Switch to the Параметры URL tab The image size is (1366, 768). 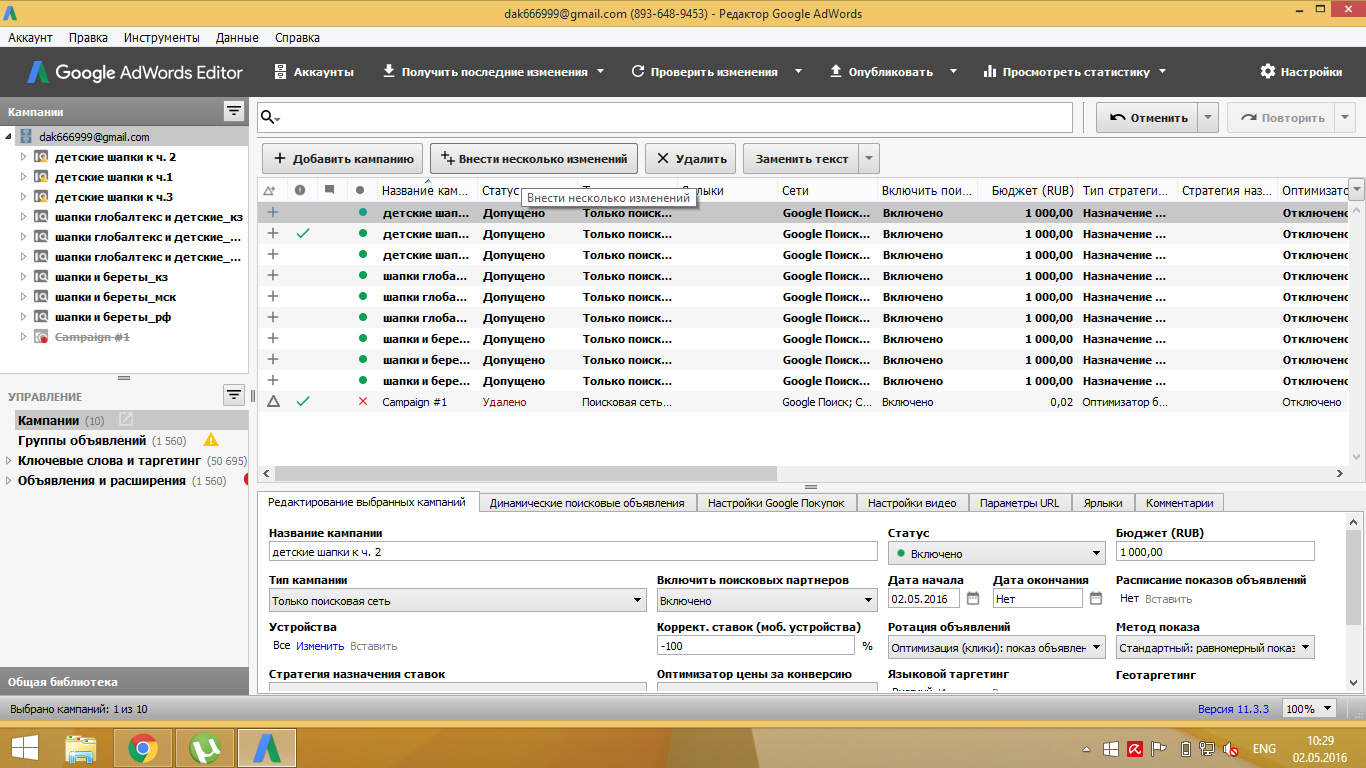click(1019, 503)
